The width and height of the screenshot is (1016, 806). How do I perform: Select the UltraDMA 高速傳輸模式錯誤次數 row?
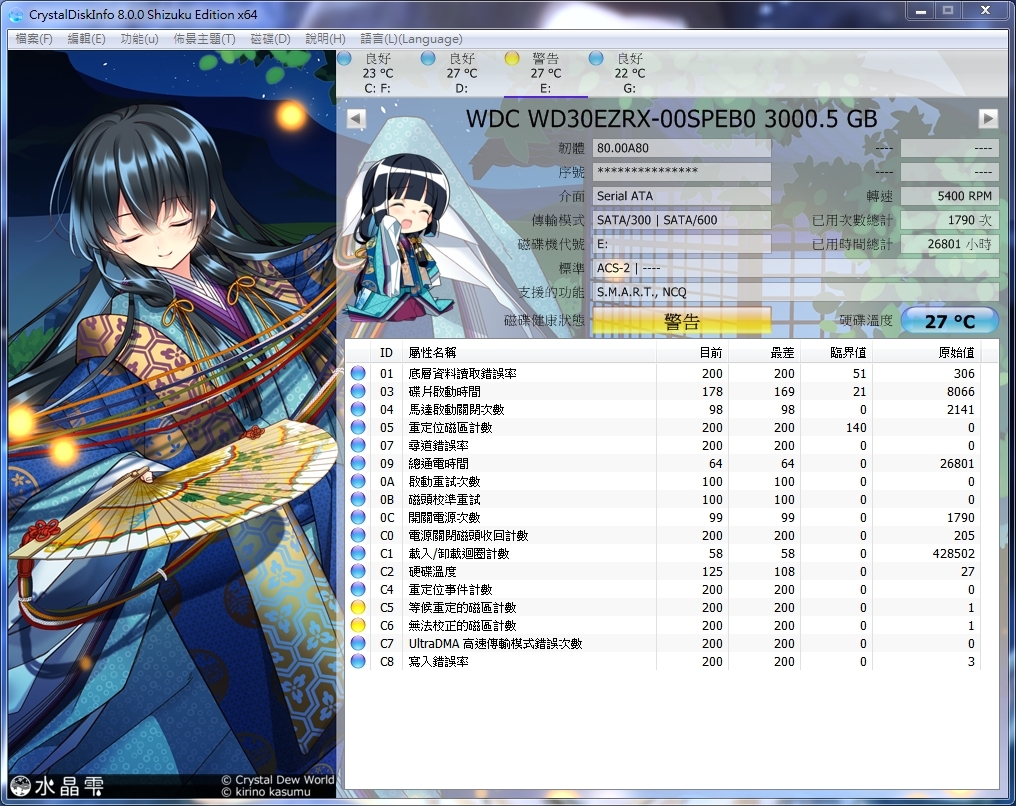[663, 643]
